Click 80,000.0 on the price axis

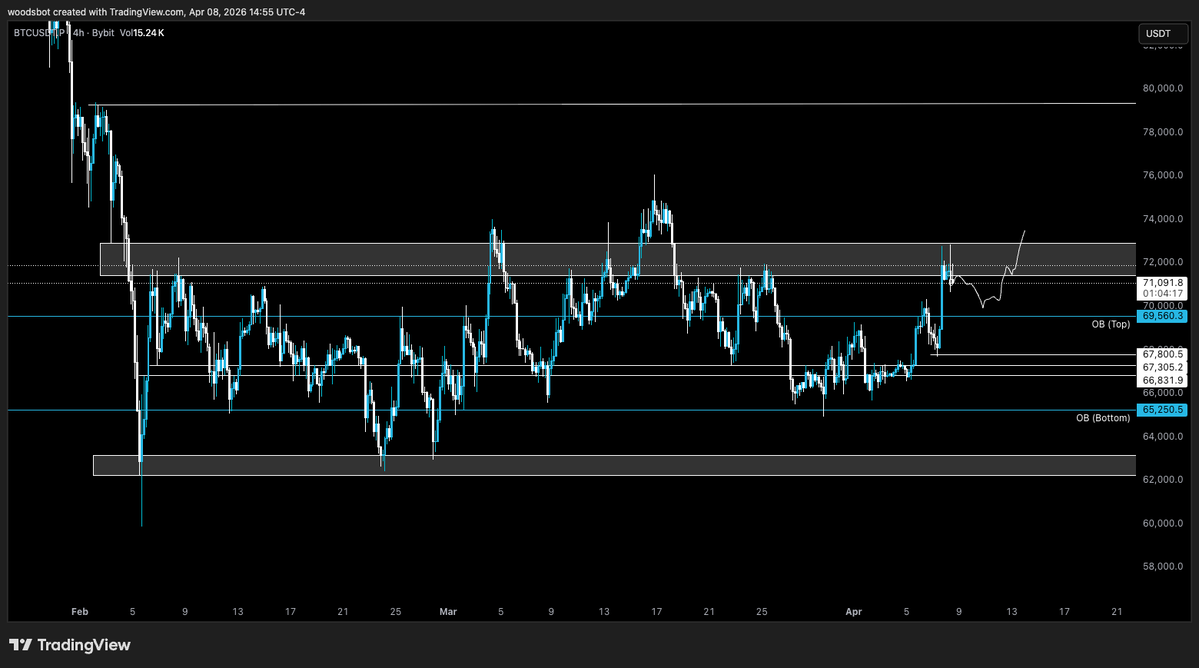coord(1163,89)
